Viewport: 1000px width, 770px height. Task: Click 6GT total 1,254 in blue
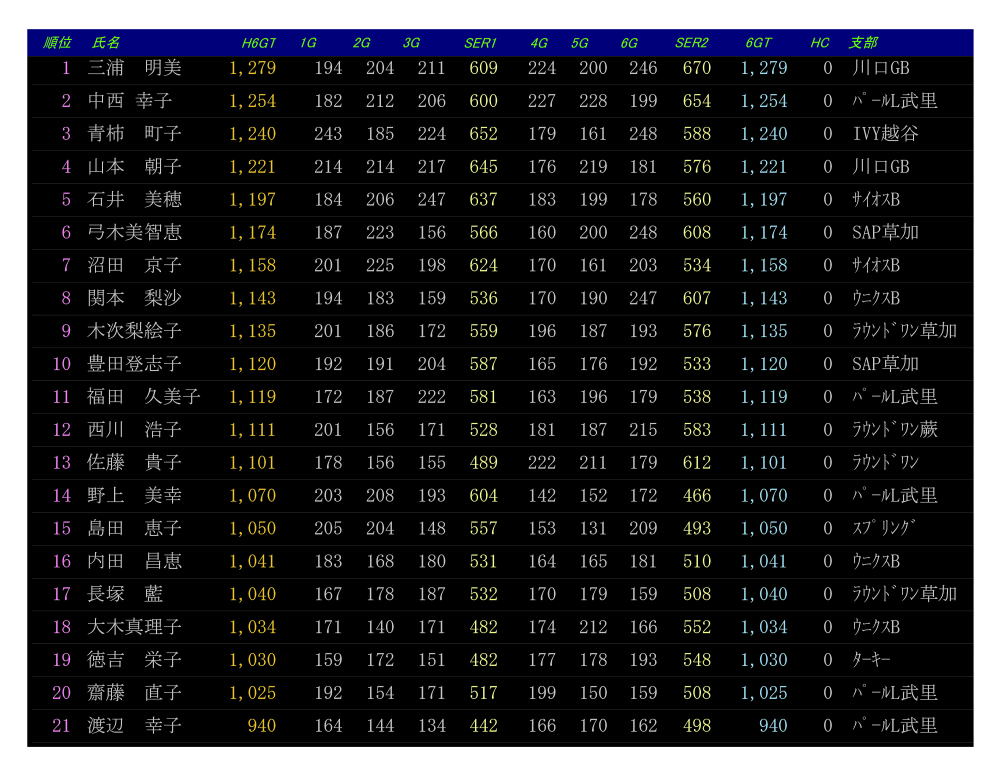click(764, 101)
